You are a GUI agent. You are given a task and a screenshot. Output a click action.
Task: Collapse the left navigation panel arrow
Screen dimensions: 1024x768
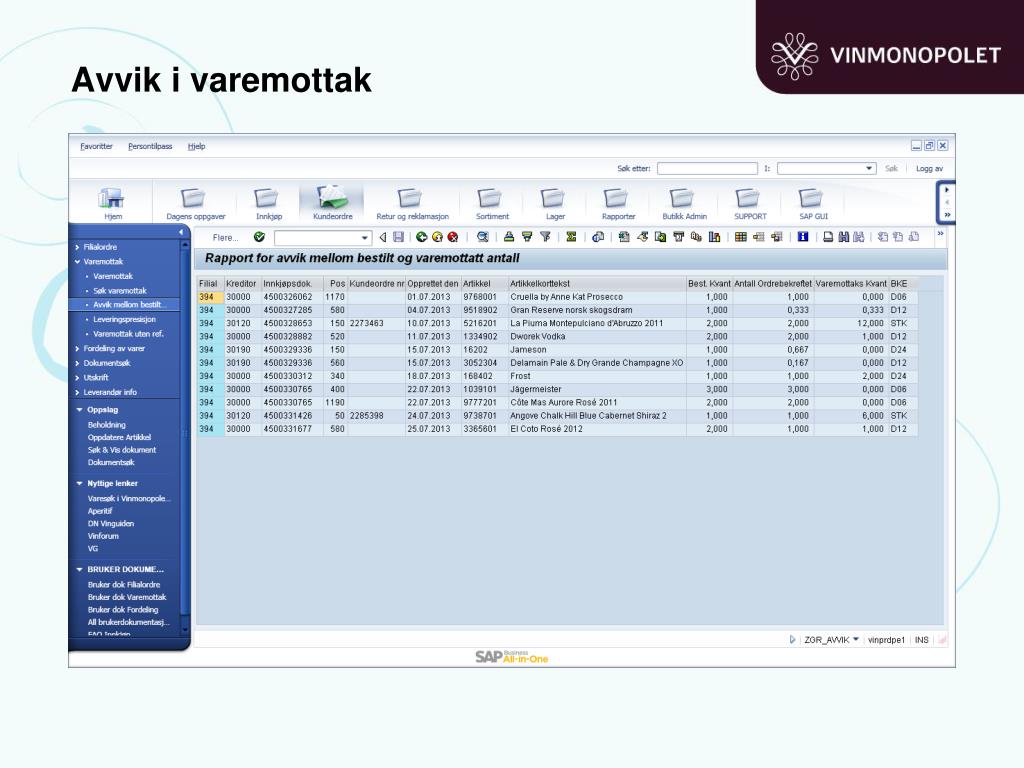181,232
